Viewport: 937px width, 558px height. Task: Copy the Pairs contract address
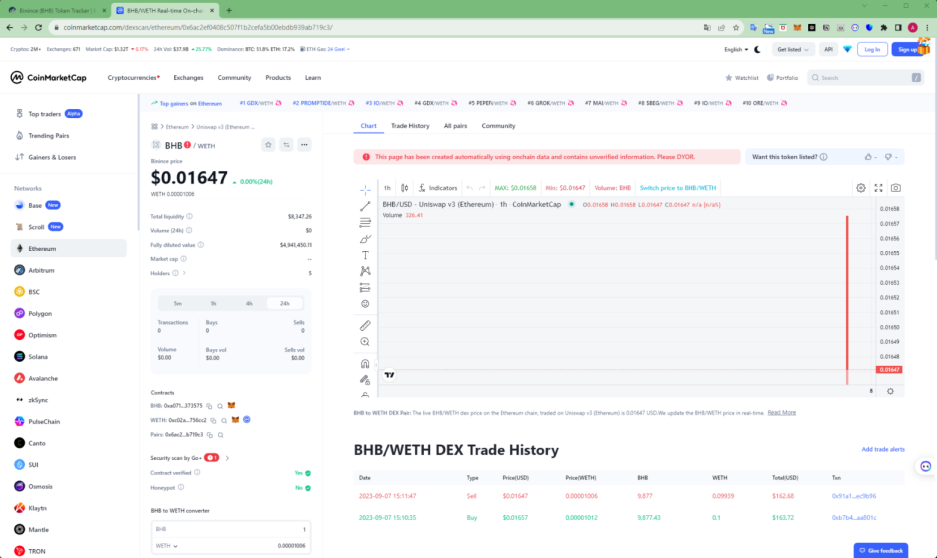point(210,435)
